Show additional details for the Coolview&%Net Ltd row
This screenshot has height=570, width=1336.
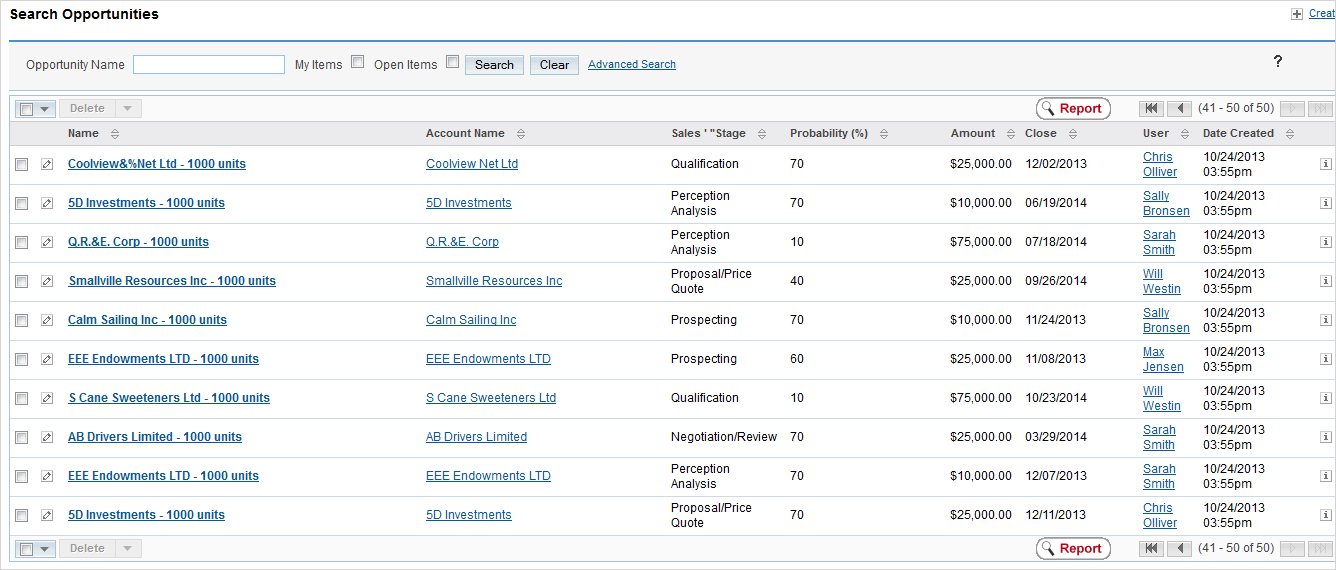point(1326,164)
